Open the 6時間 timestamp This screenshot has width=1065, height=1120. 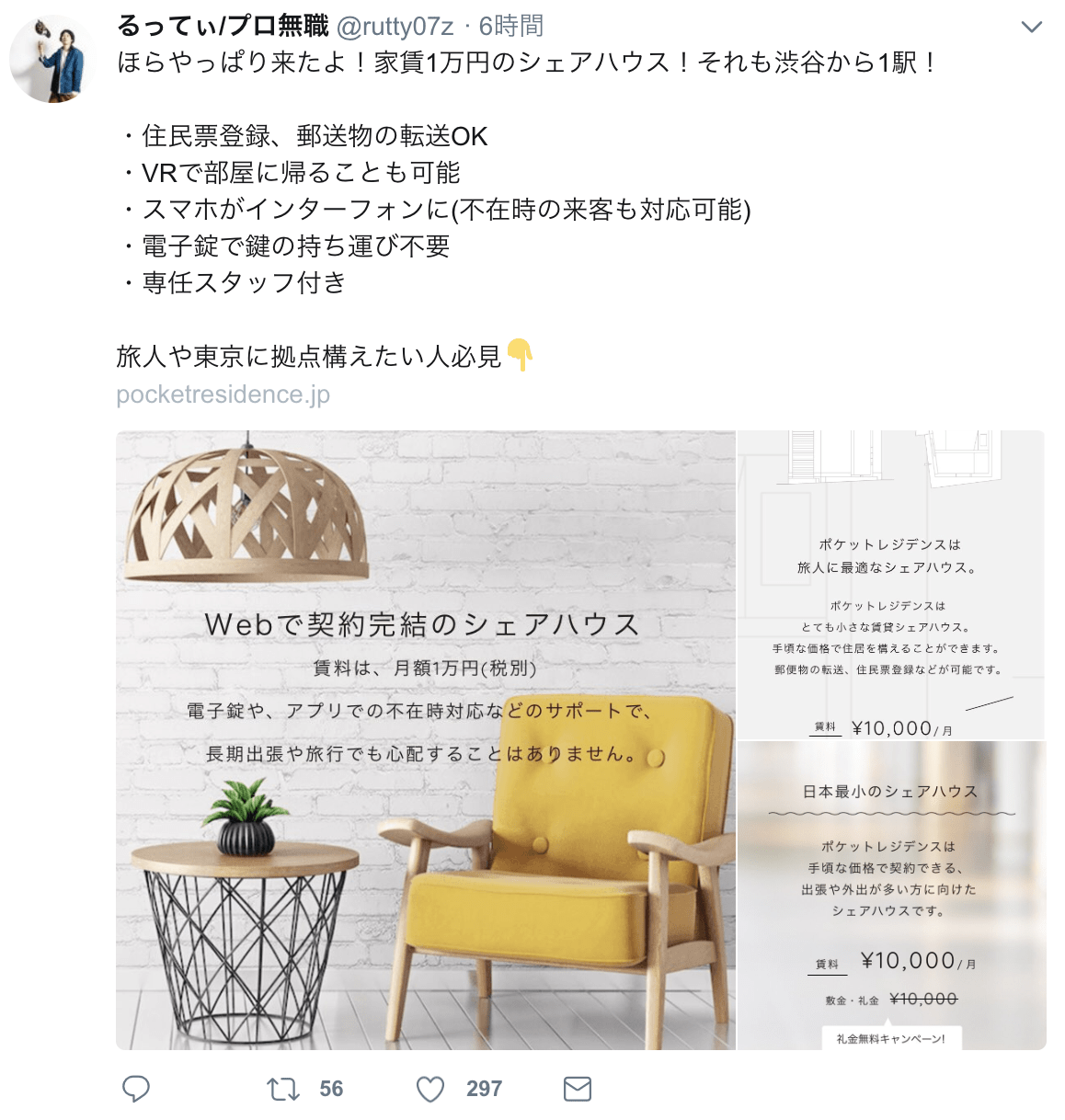[510, 26]
